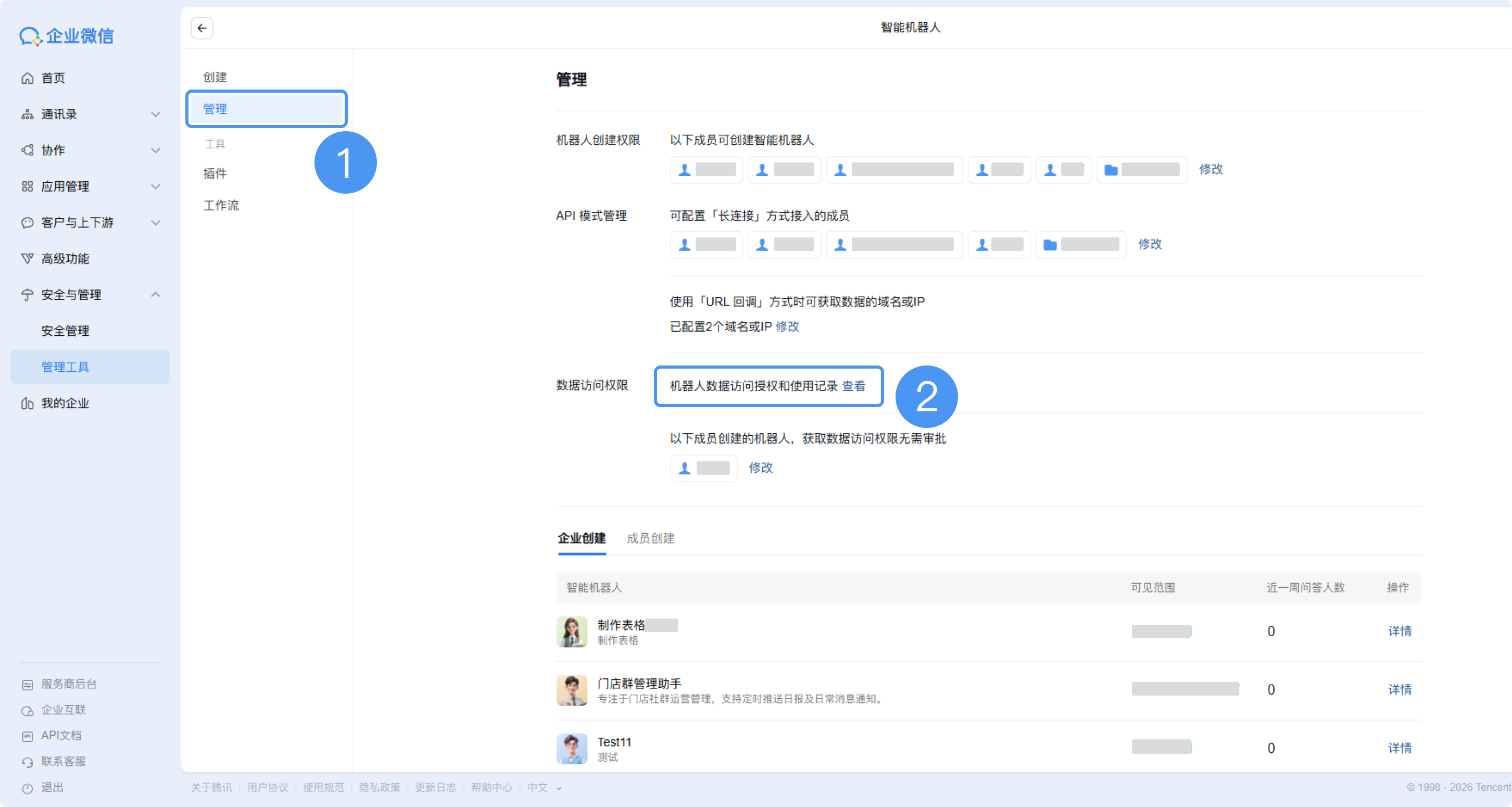Open 详情 for 门店群管理助手 robot
The width and height of the screenshot is (1512, 807).
[1400, 690]
